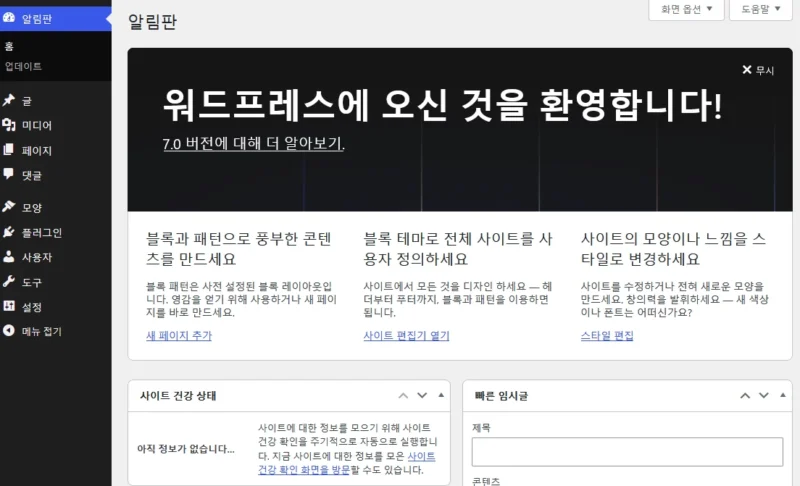This screenshot has height=486, width=800.
Task: Click heading 블록 테마로 전체 사이트를 사용자 정의하세요
Action: (x=458, y=249)
